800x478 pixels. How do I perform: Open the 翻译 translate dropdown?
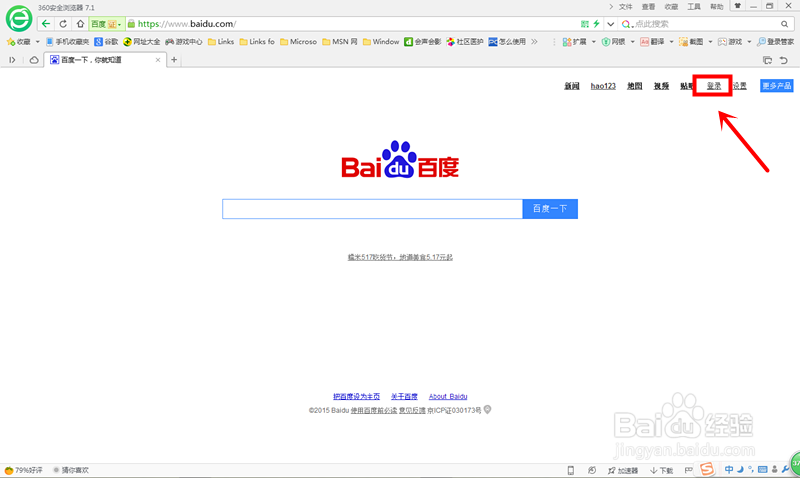657,42
